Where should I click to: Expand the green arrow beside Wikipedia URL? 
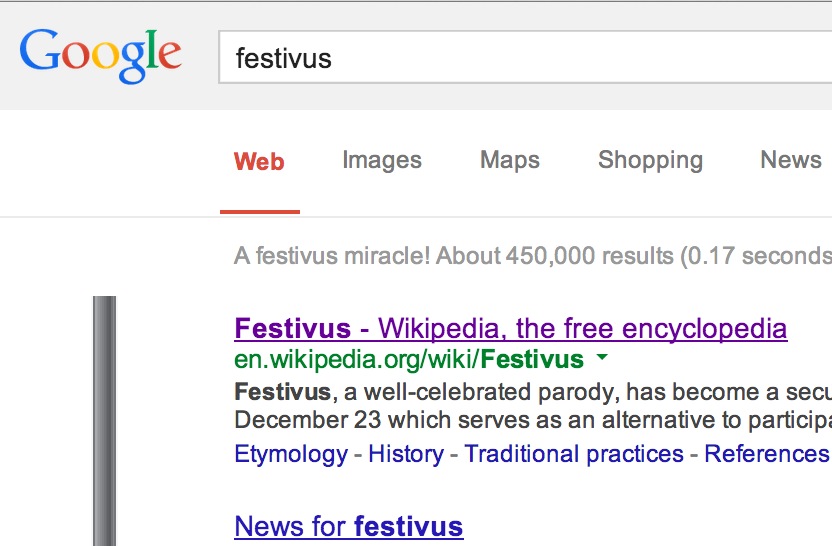[601, 358]
